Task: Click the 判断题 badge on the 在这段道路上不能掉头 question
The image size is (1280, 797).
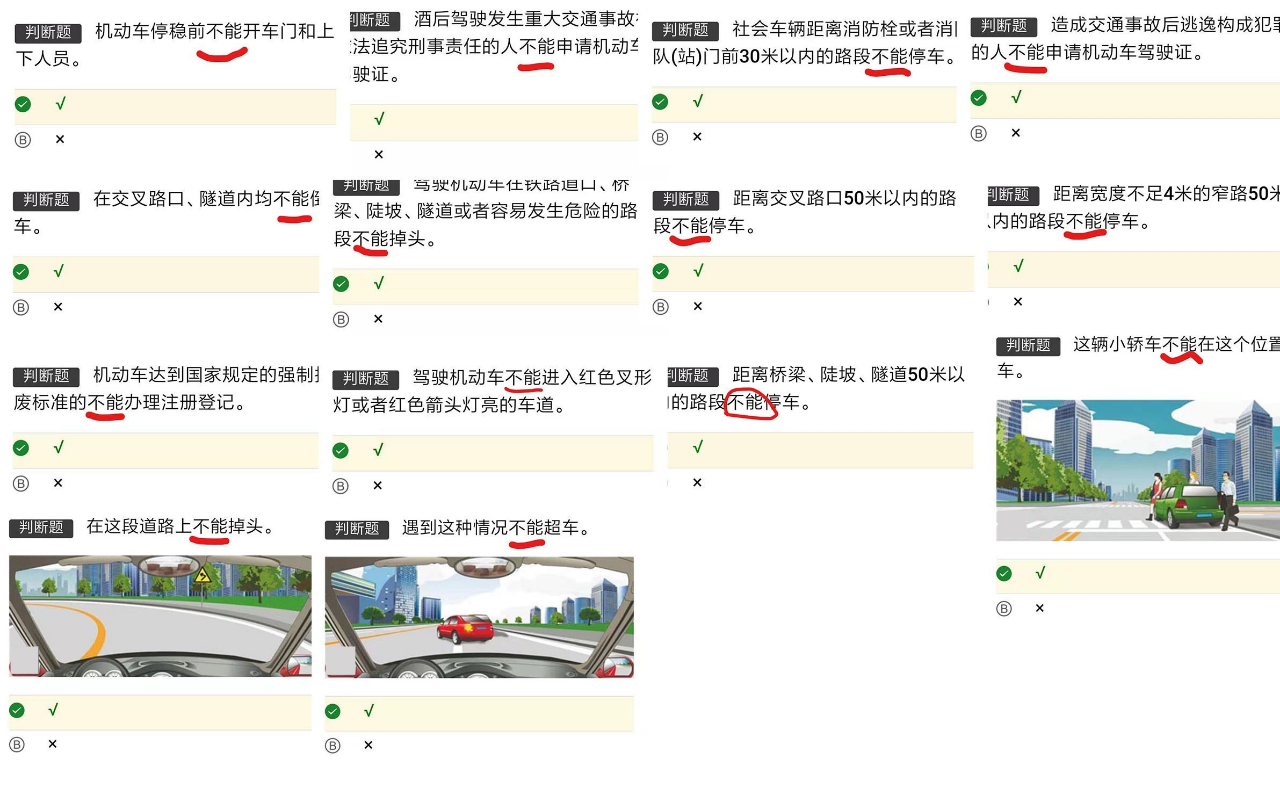Action: tap(41, 528)
